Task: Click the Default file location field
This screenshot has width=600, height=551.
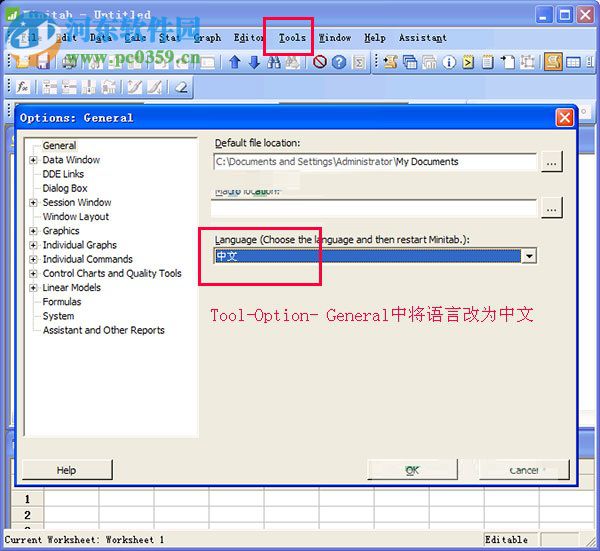Action: (x=375, y=162)
